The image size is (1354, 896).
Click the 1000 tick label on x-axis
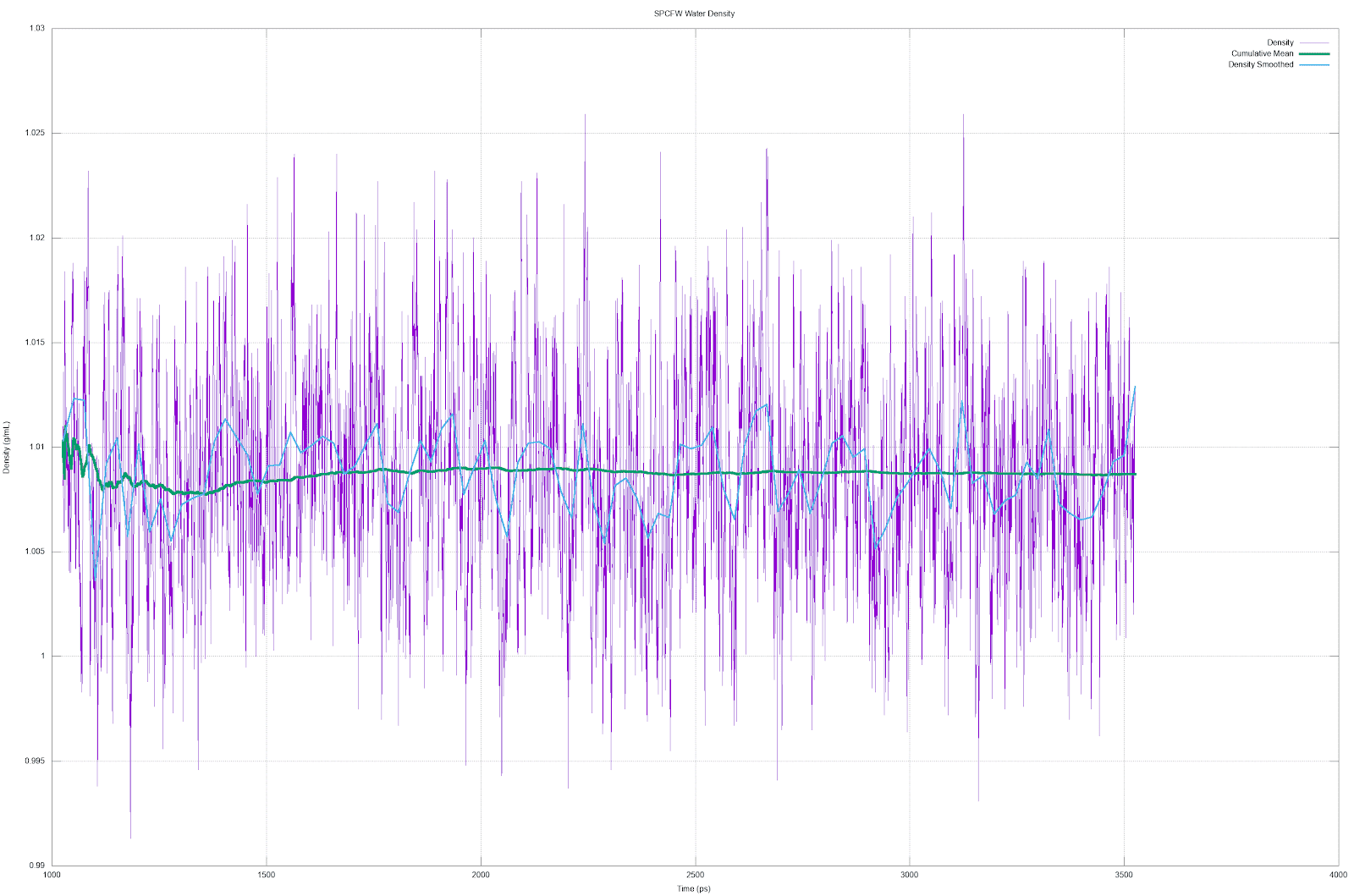53,874
